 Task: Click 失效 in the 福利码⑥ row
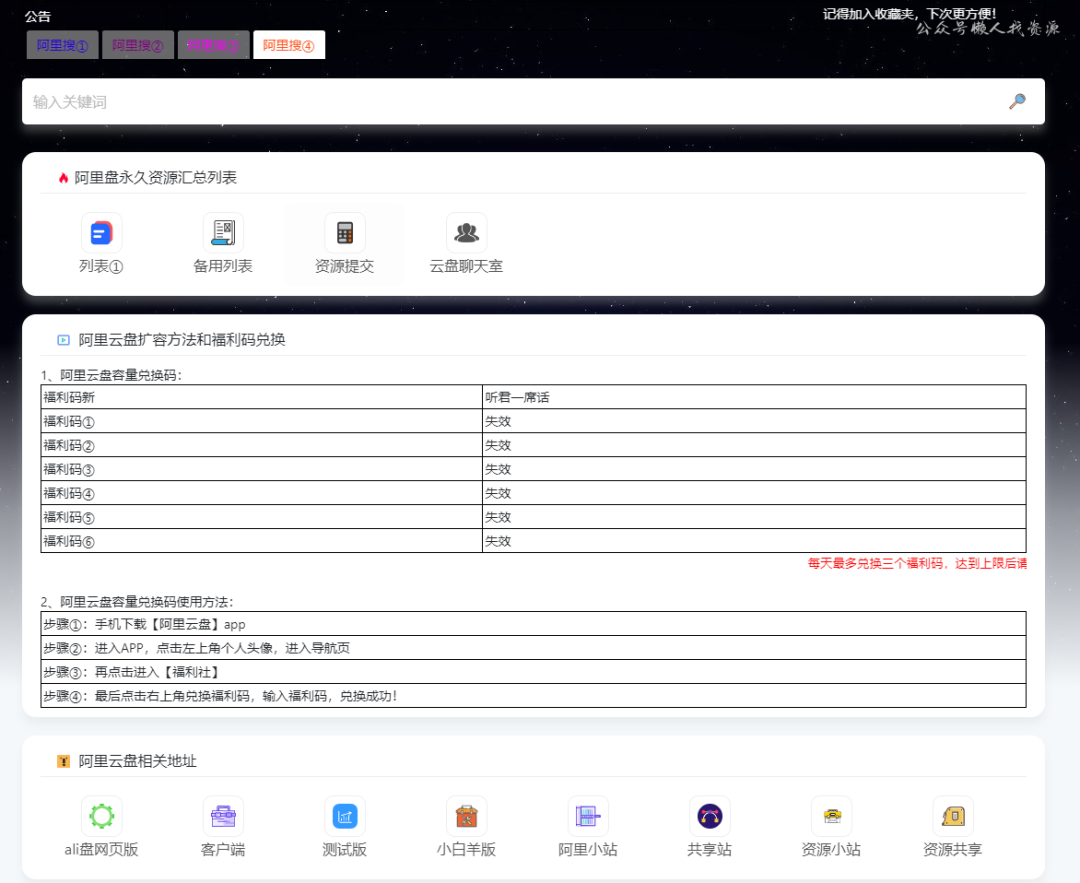[x=498, y=541]
